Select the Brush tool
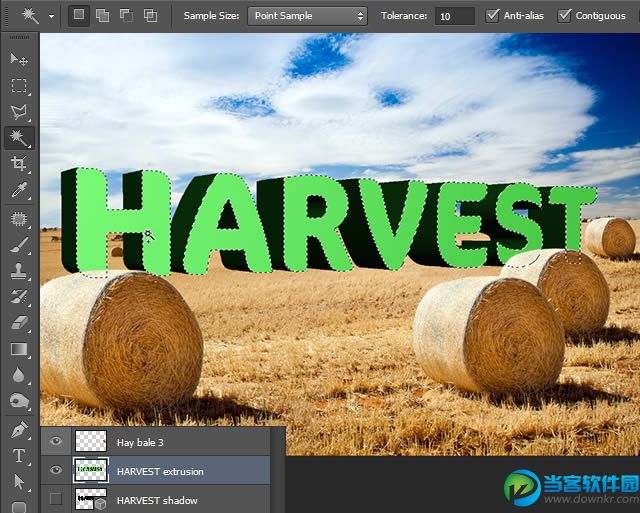Image resolution: width=640 pixels, height=513 pixels. (19, 245)
